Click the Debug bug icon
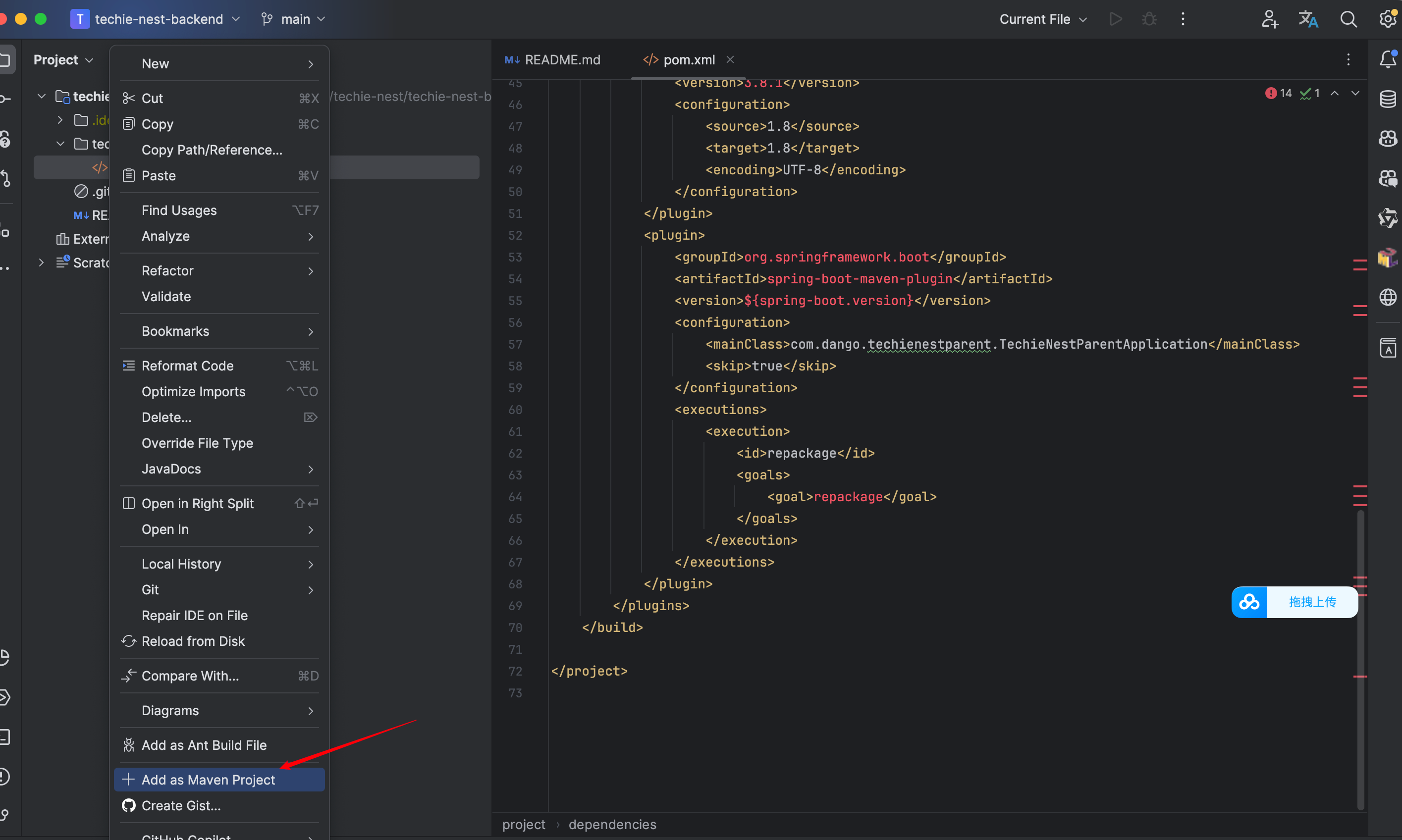1402x840 pixels. 1148,19
